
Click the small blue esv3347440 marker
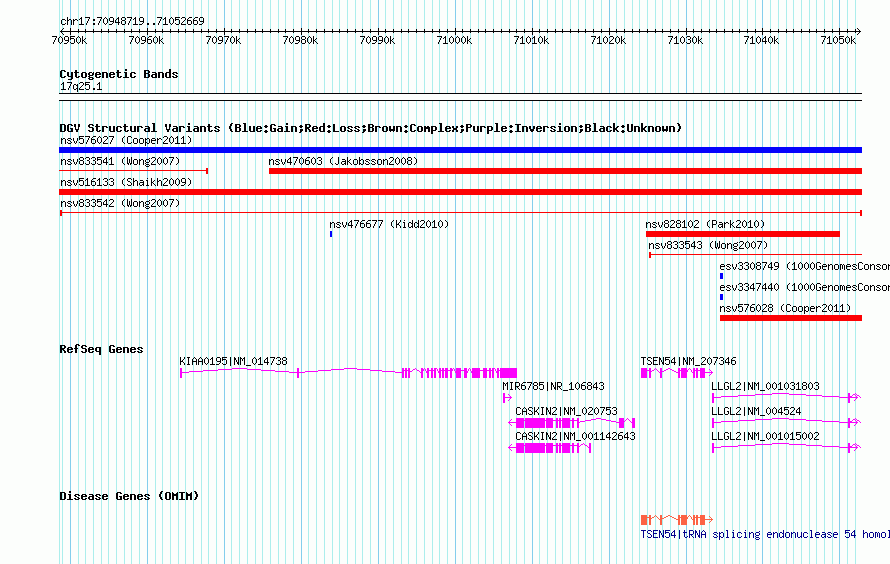[x=721, y=297]
